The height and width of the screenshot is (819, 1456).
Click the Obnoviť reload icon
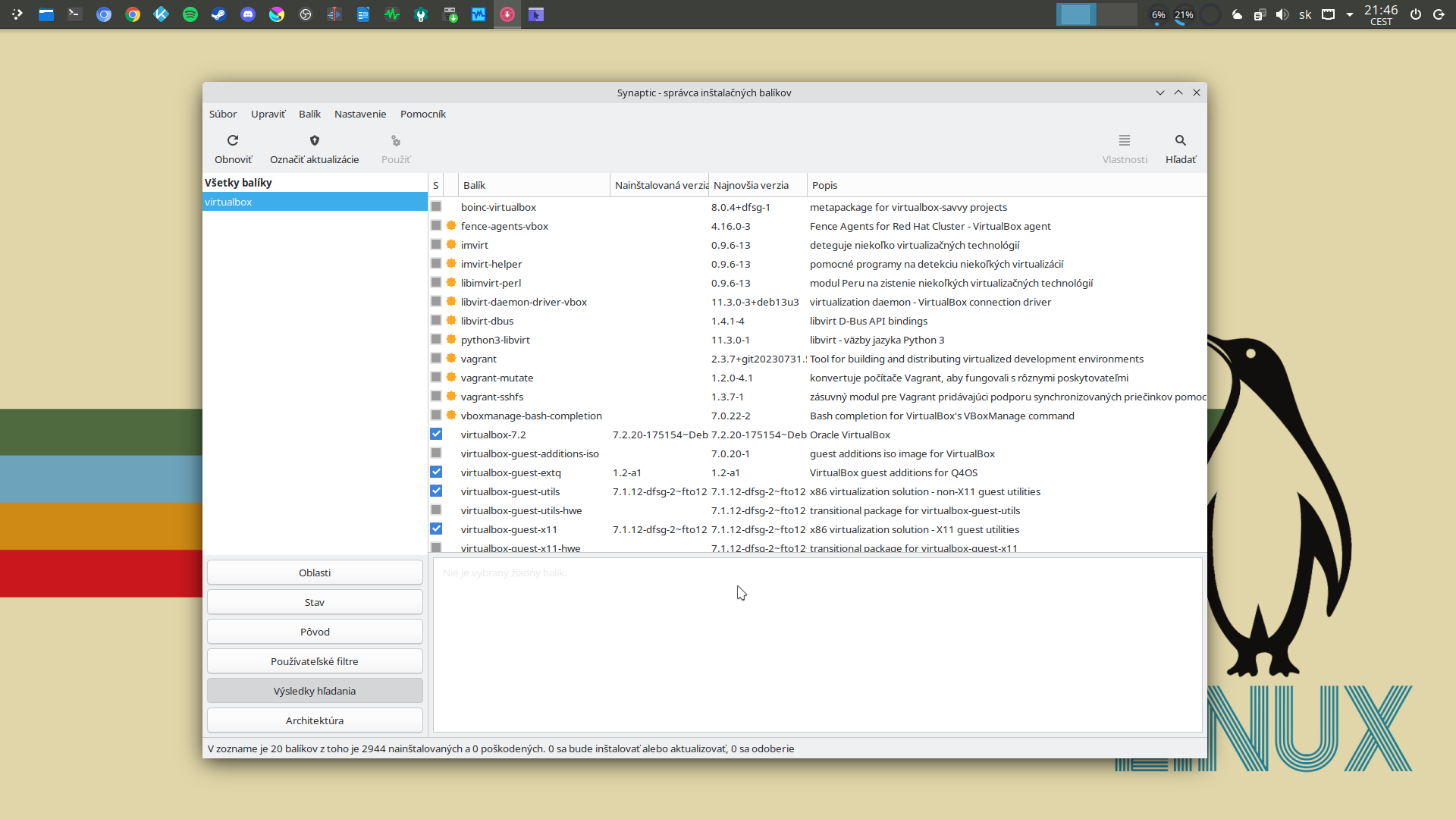coord(233,140)
